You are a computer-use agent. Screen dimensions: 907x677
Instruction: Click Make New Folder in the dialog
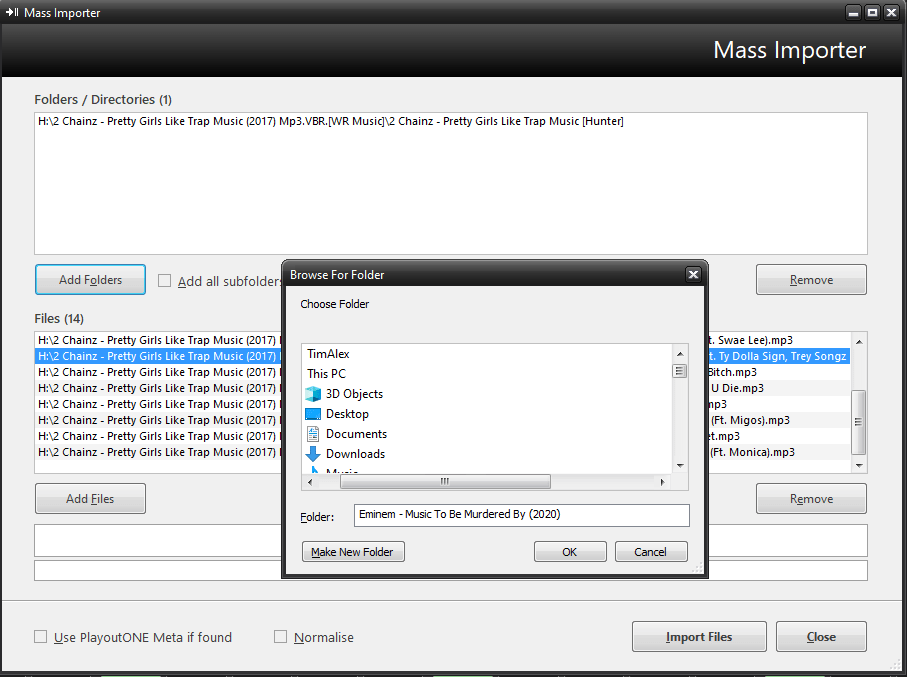(x=353, y=551)
